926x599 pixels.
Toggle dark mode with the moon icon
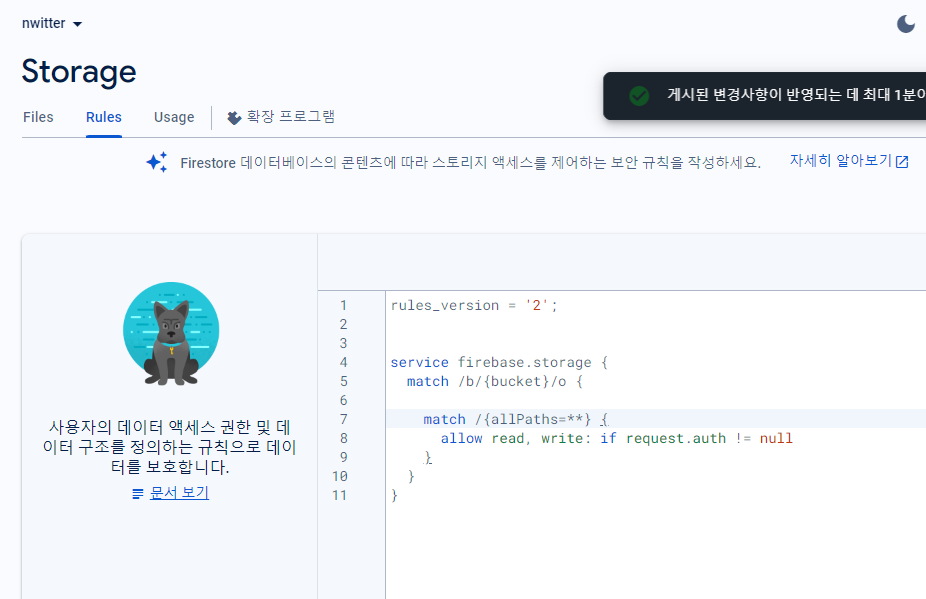[x=905, y=24]
